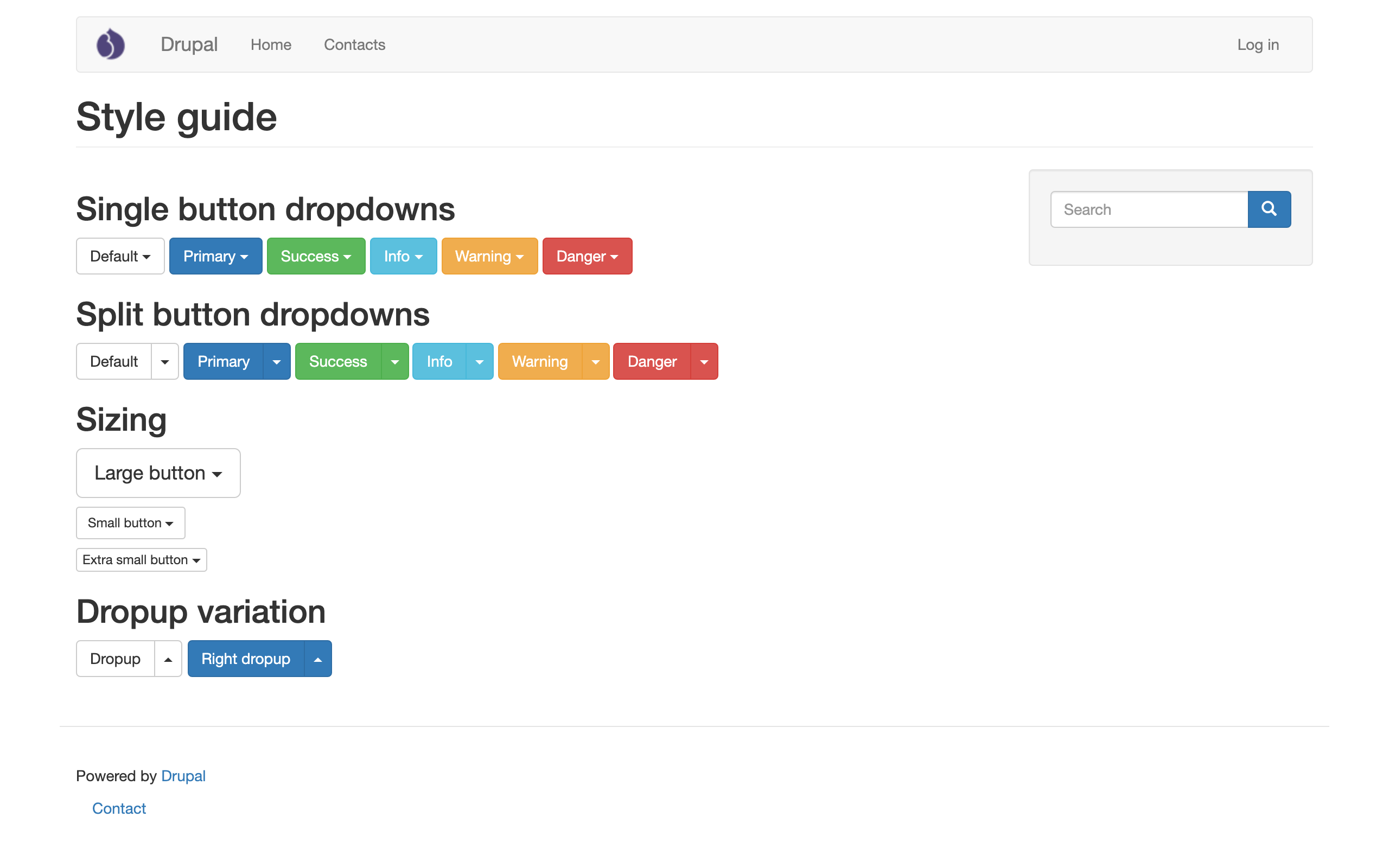
Task: Click the Drupal footer link
Action: pos(184,775)
